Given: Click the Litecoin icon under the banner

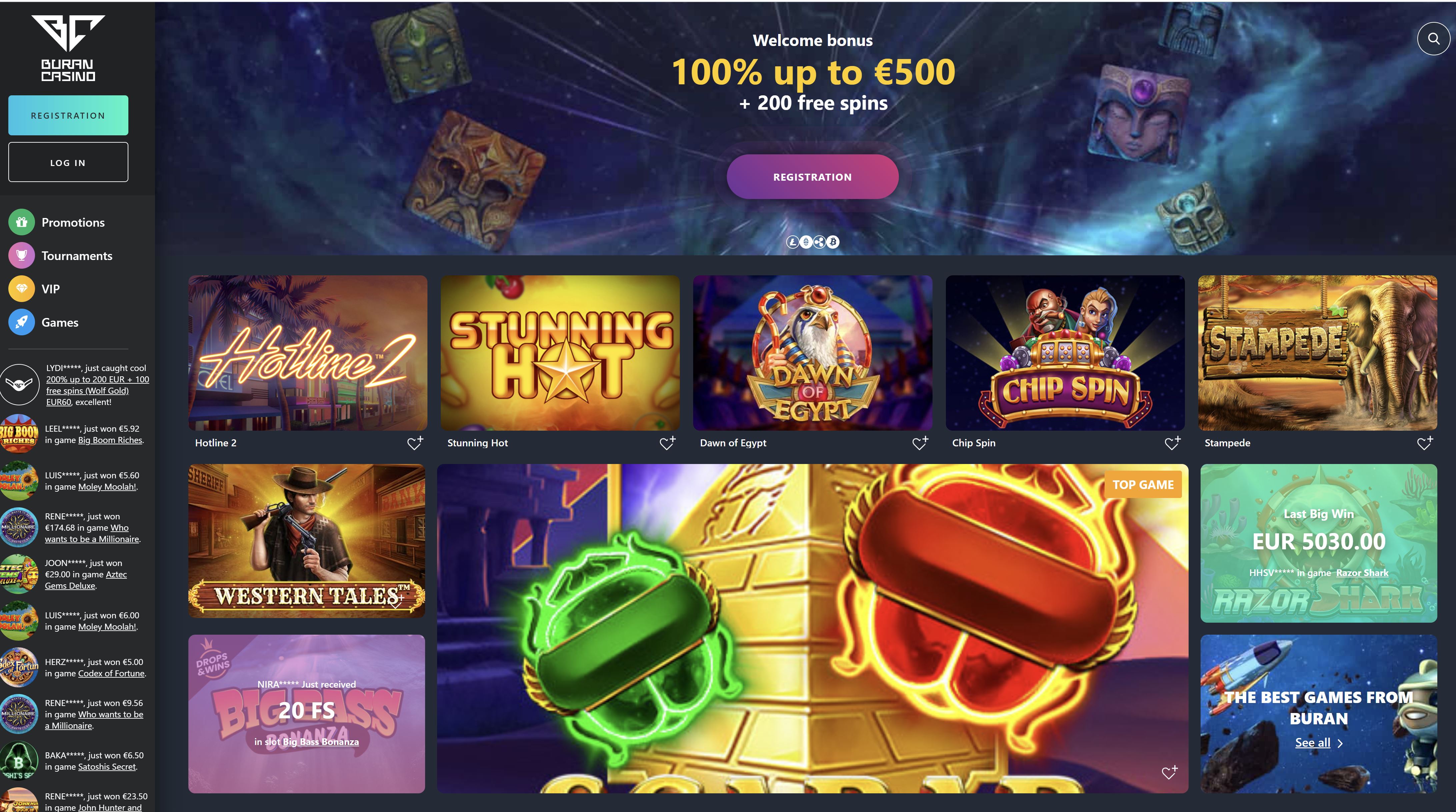Looking at the screenshot, I should 793,242.
